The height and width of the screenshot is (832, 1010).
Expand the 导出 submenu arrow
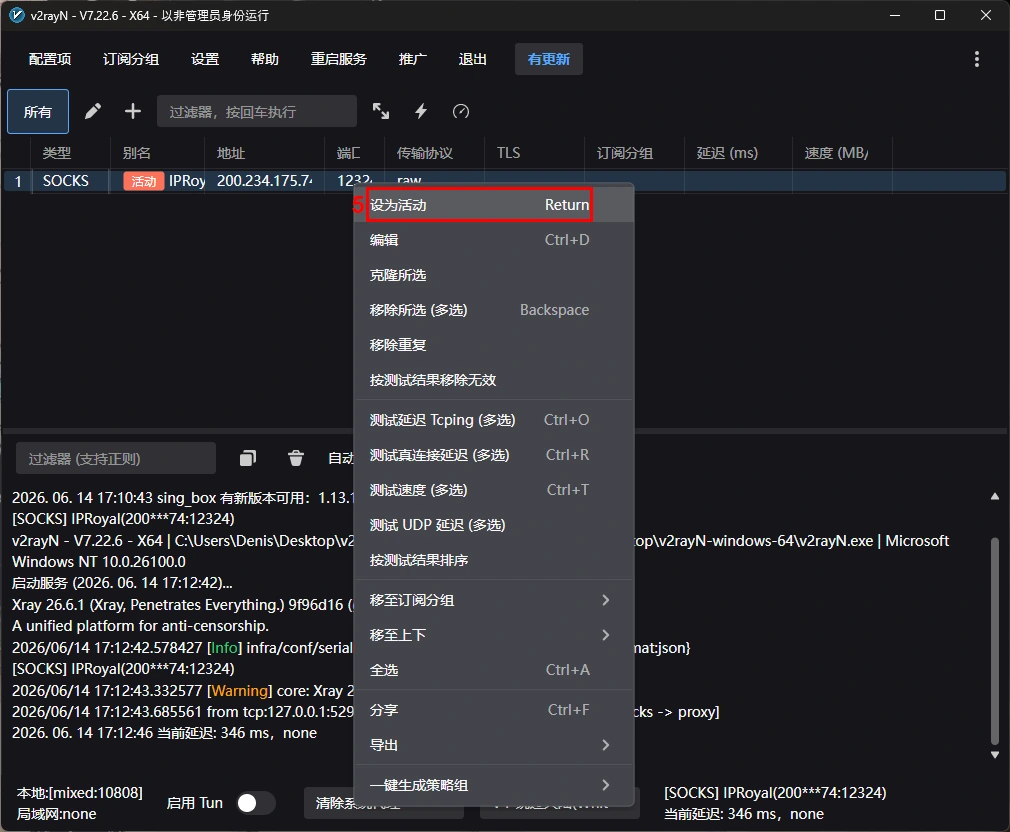605,745
